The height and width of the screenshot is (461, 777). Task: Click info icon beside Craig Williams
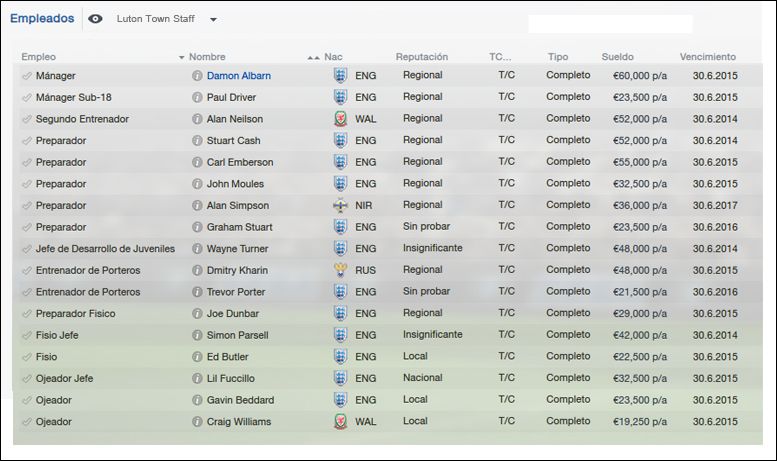tap(197, 422)
